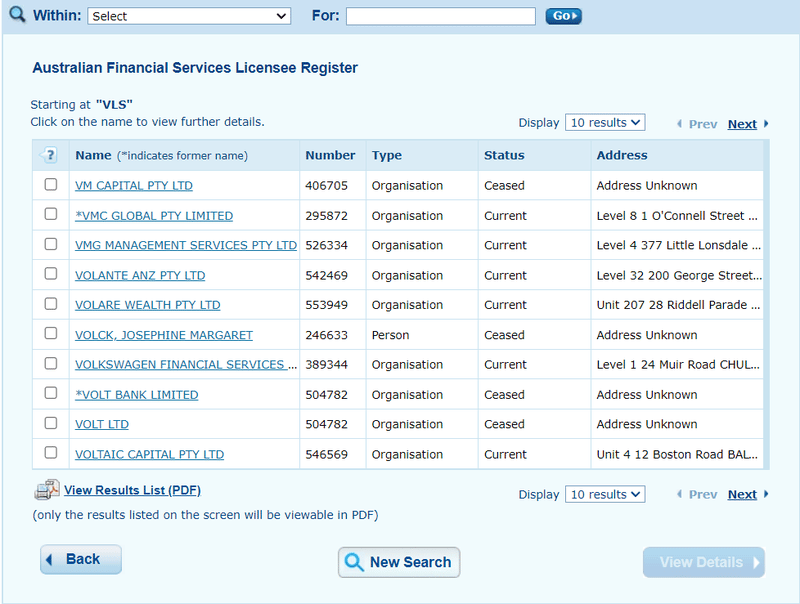Tick the checkbox for VOLANTE ANZ PTY LTD
Viewport: 800px width, 604px height.
pos(51,273)
